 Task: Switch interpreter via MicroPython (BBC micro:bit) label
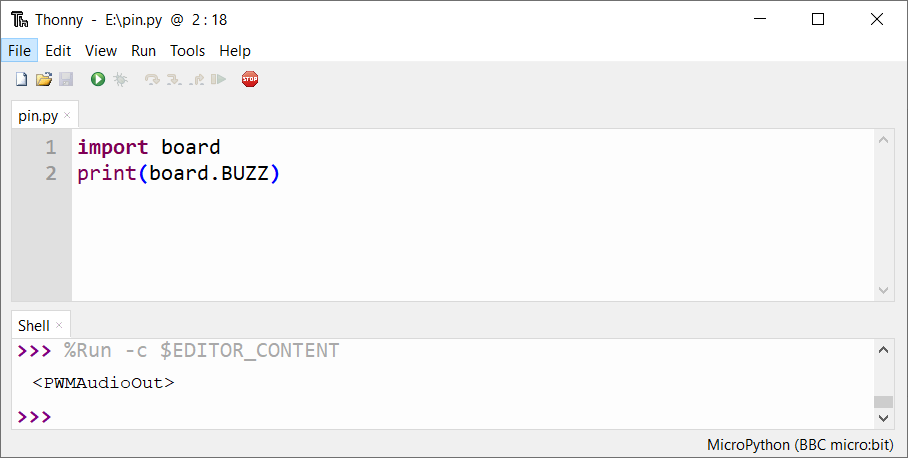(800, 445)
